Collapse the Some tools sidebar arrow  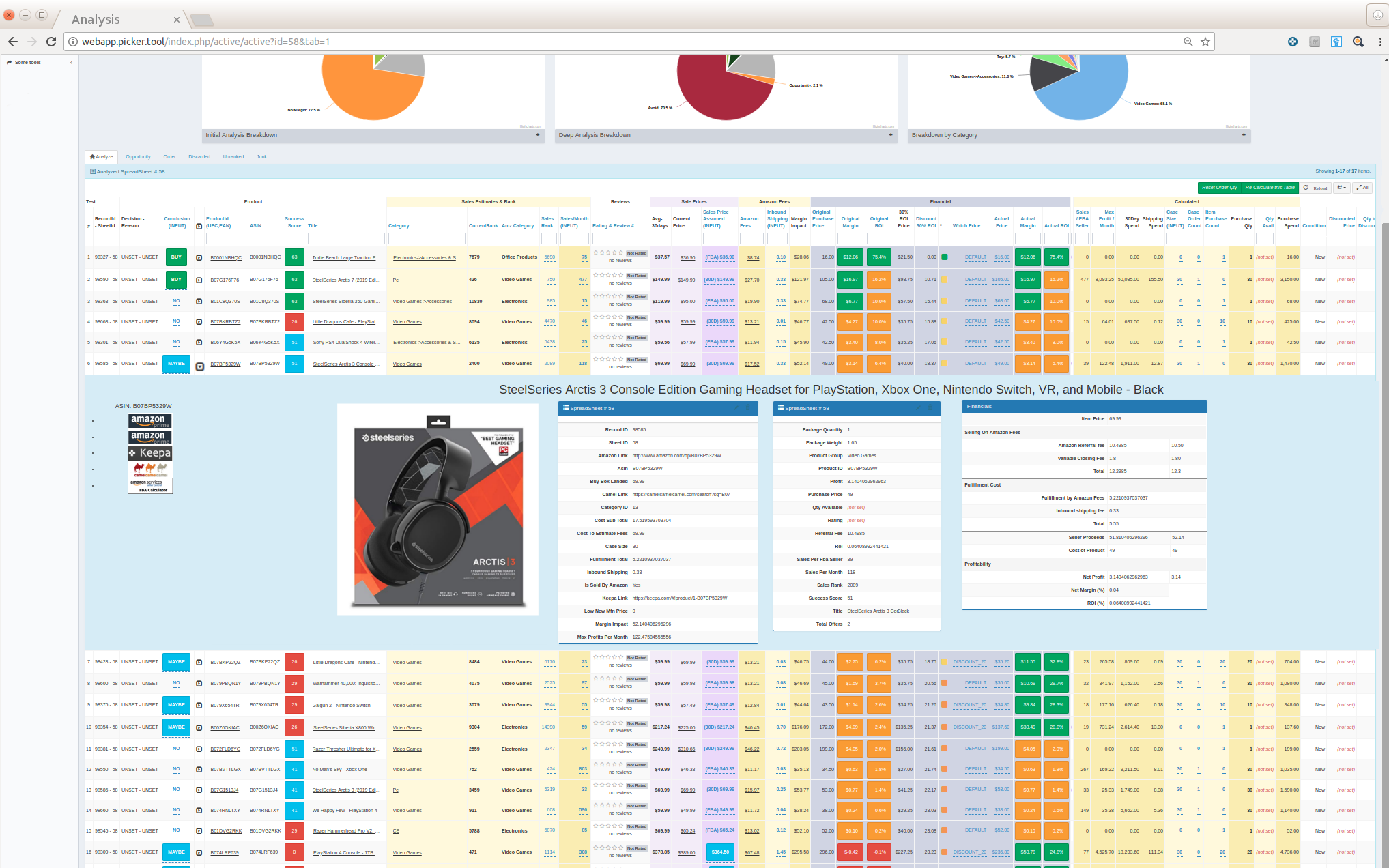coord(71,63)
